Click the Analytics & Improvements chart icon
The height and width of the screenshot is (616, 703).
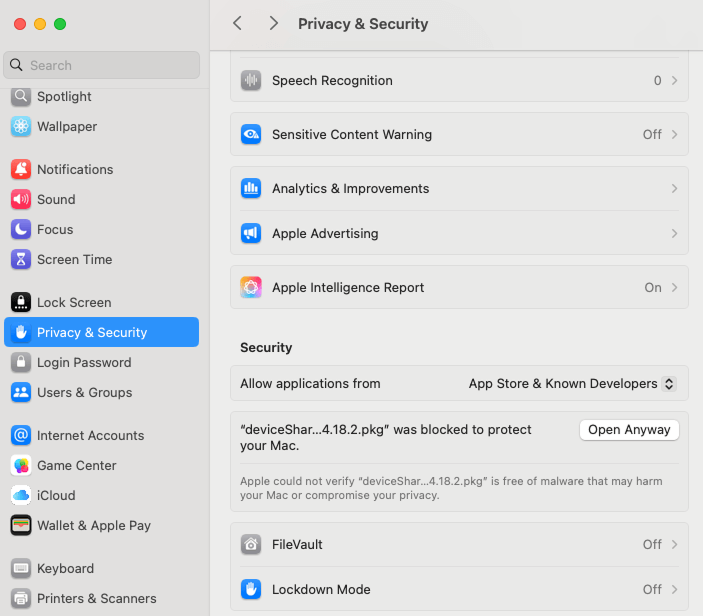coord(251,189)
